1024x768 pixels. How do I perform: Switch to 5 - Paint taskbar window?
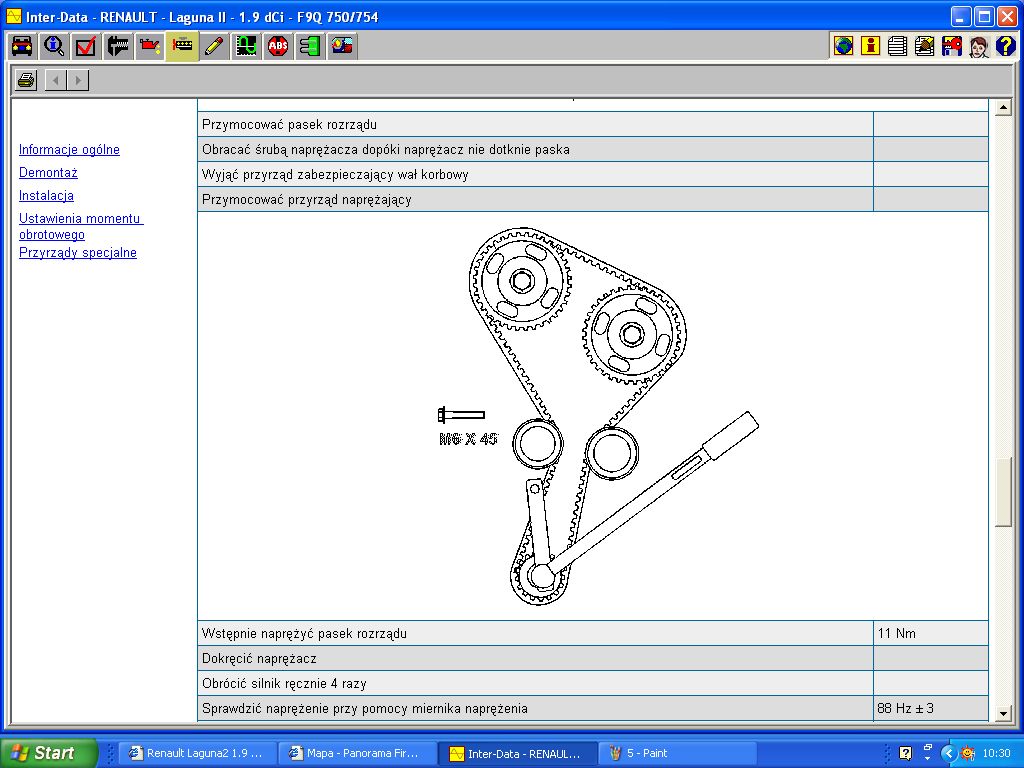click(677, 753)
